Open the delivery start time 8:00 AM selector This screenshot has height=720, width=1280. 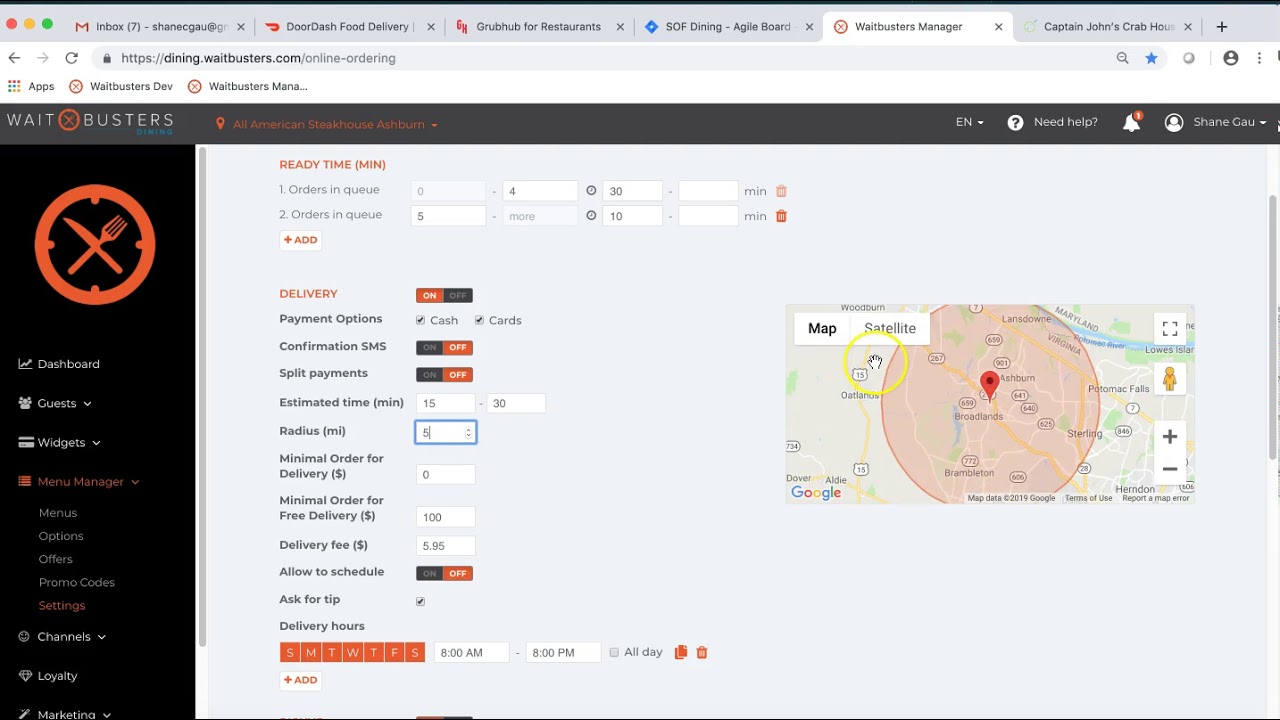[x=471, y=652]
